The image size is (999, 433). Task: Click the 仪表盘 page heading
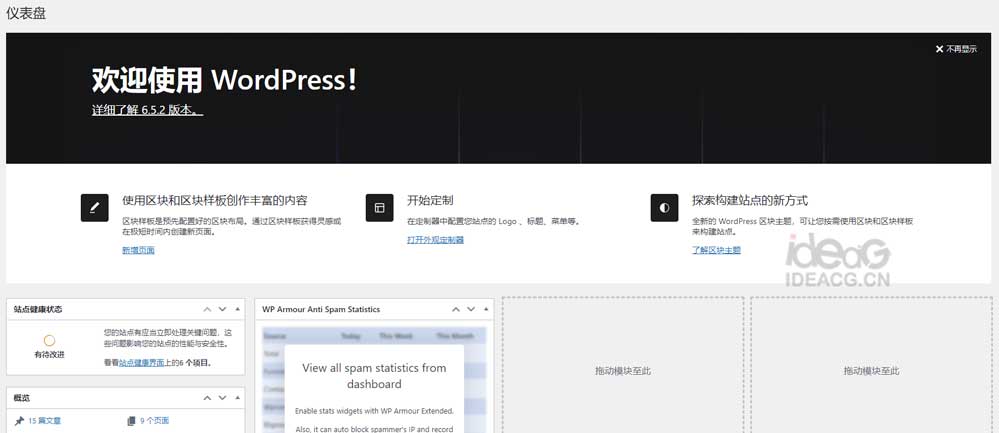[25, 13]
